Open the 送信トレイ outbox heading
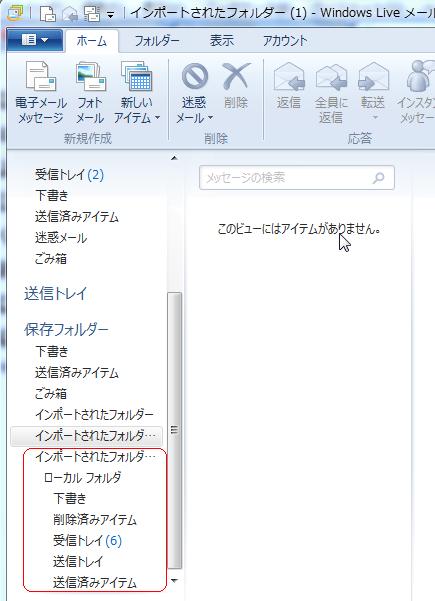The image size is (435, 601). pos(56,294)
